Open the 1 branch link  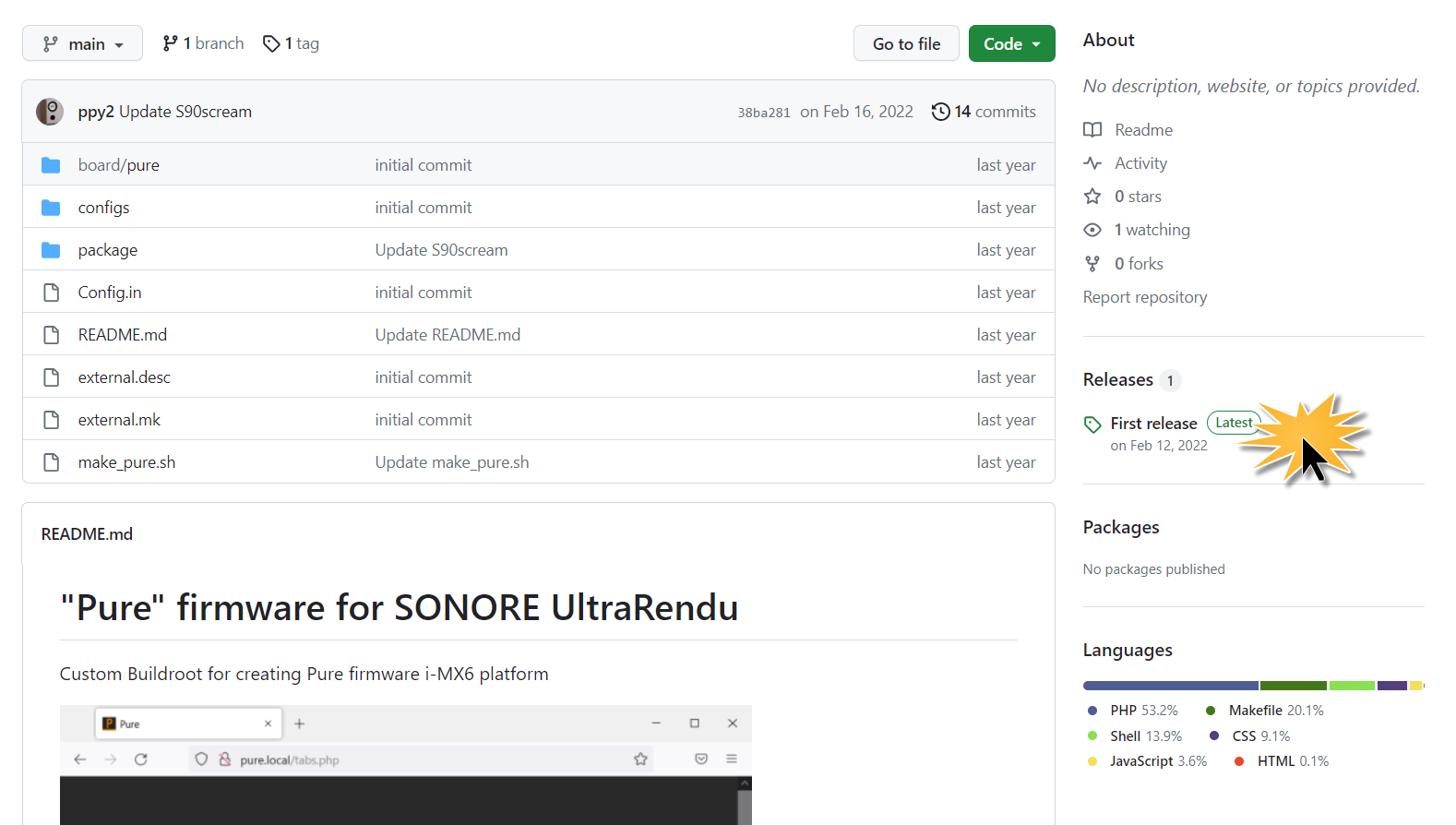point(203,43)
